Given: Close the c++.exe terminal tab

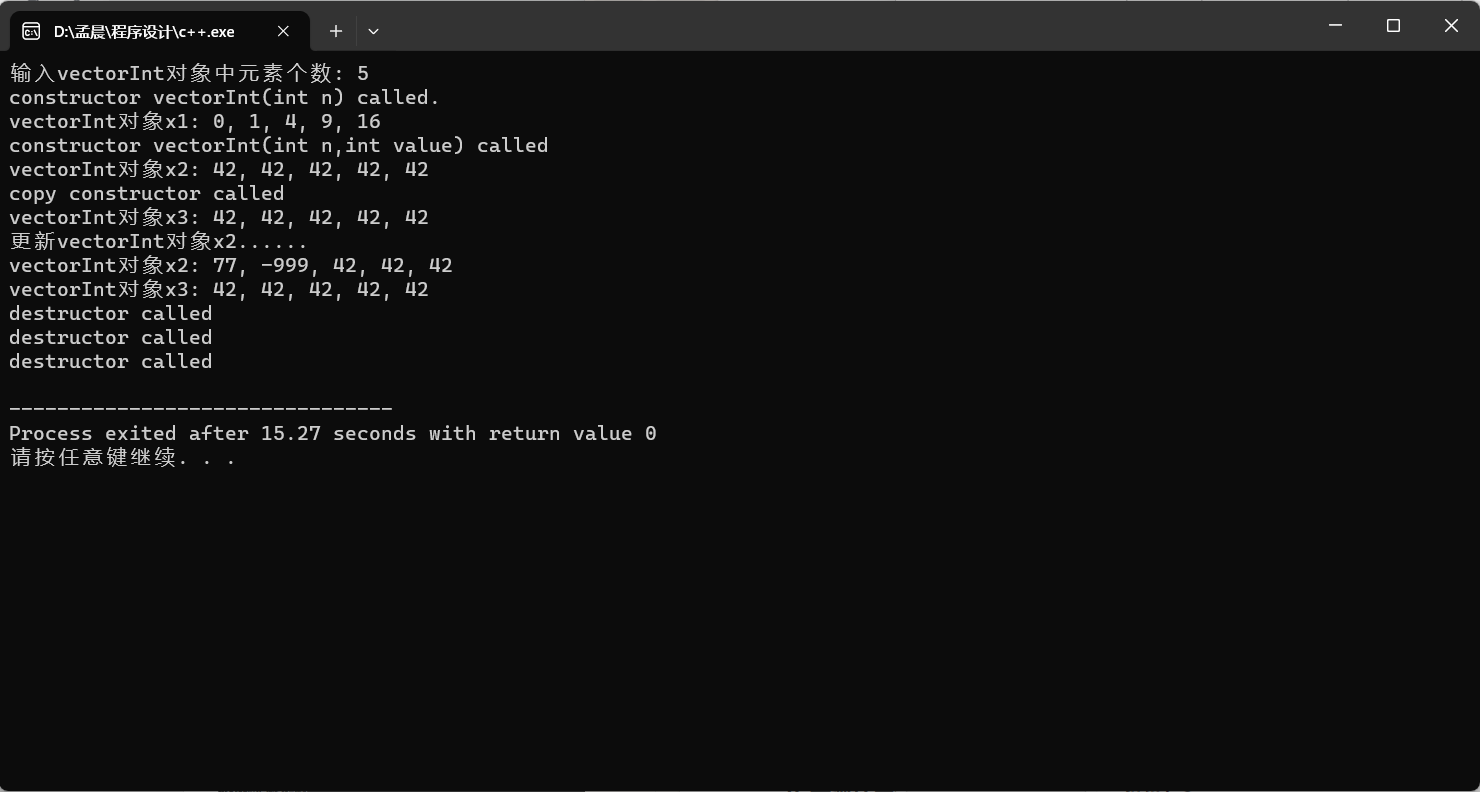Looking at the screenshot, I should (x=283, y=31).
